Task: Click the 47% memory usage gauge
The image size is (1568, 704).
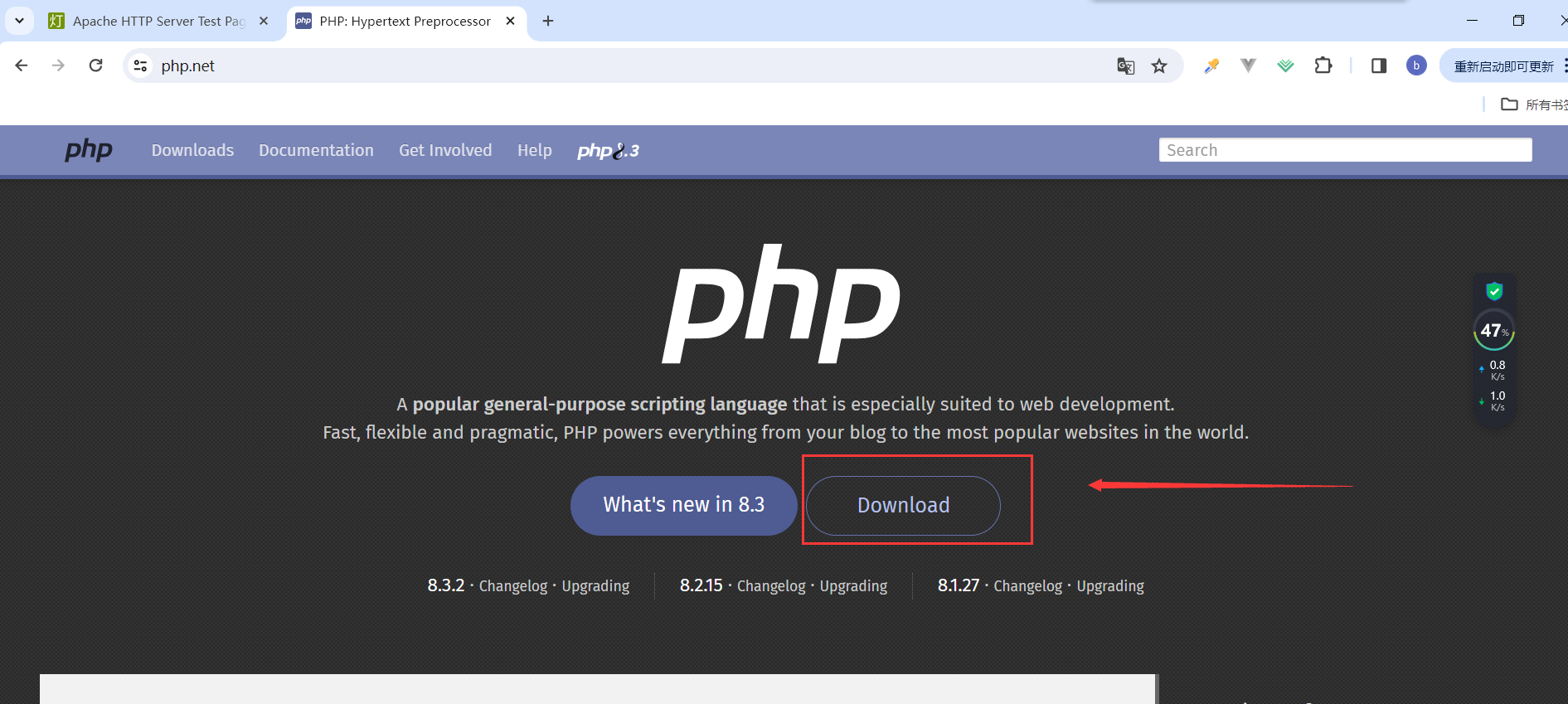Action: [x=1494, y=330]
